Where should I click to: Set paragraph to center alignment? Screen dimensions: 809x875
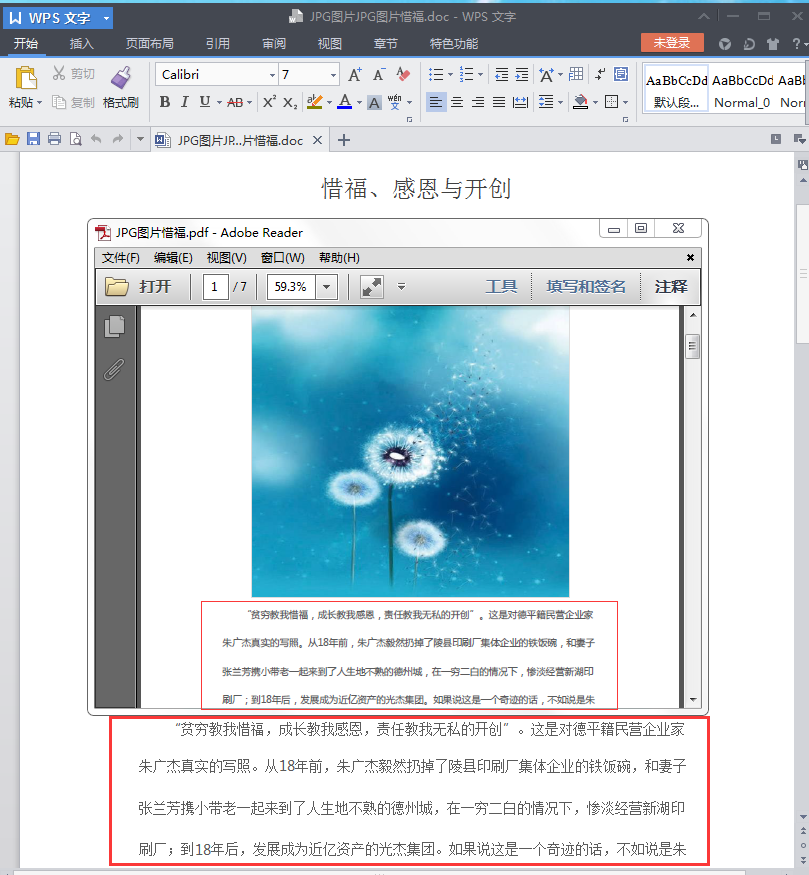click(x=457, y=102)
